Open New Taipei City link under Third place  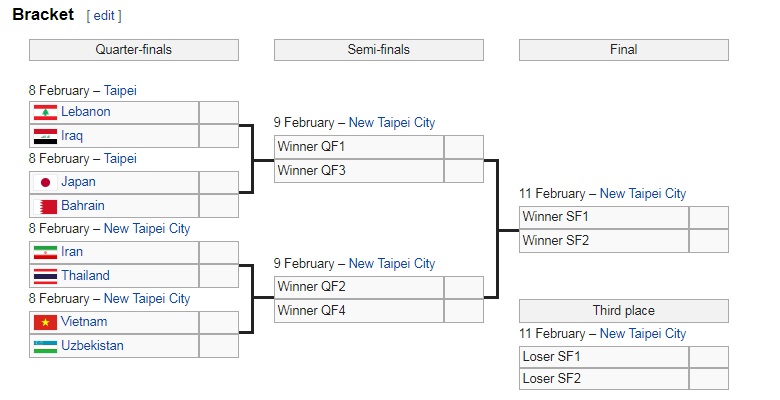point(643,333)
